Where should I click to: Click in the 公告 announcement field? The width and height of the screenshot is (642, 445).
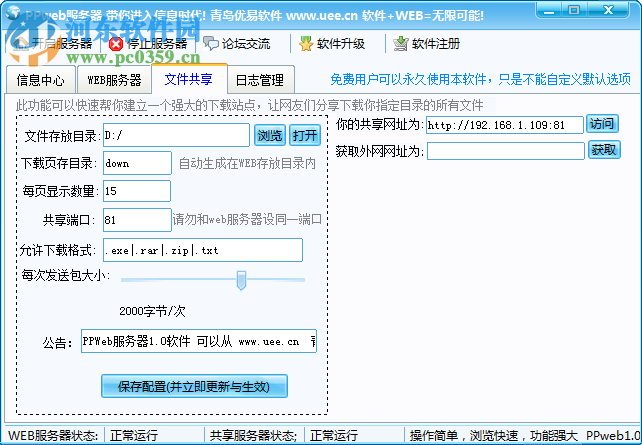pos(199,341)
